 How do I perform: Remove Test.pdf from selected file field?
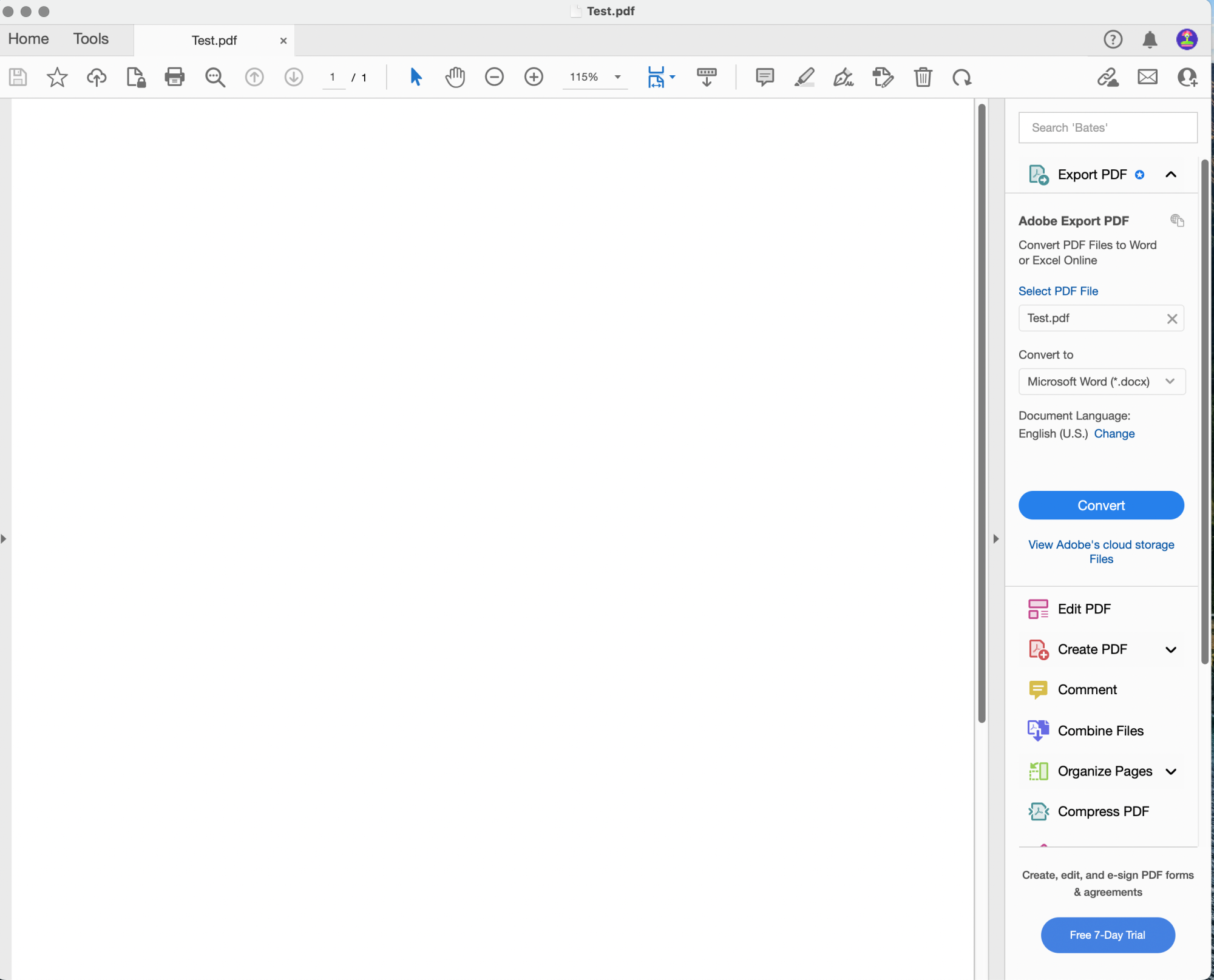click(x=1172, y=319)
